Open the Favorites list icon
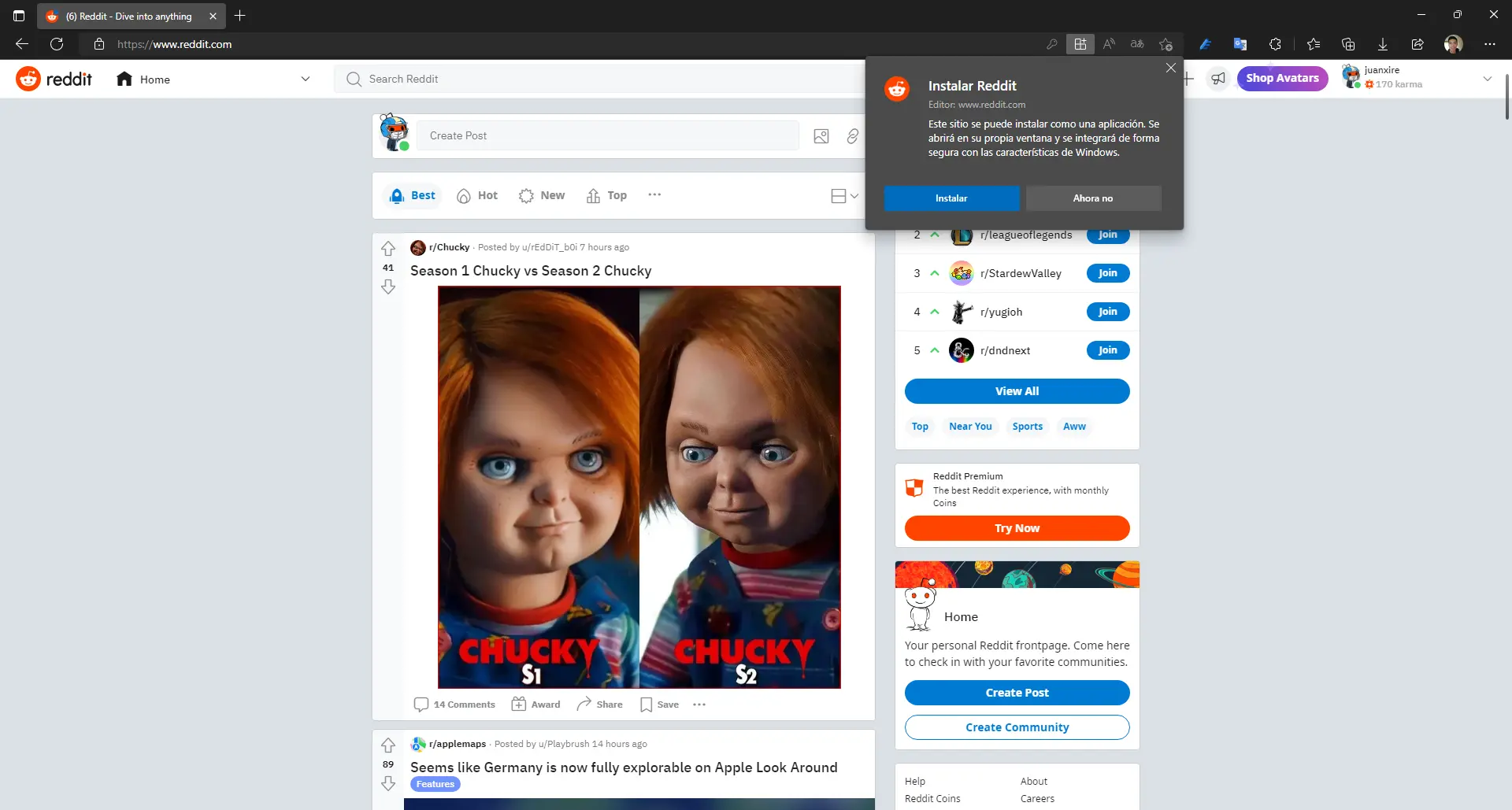The image size is (1512, 810). coord(1314,44)
